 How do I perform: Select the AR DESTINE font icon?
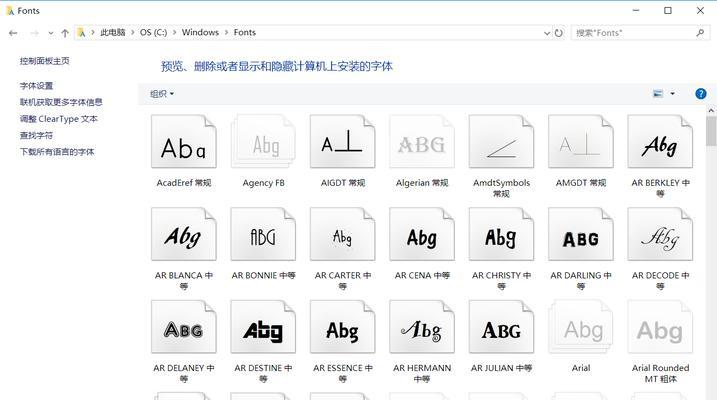click(x=263, y=327)
